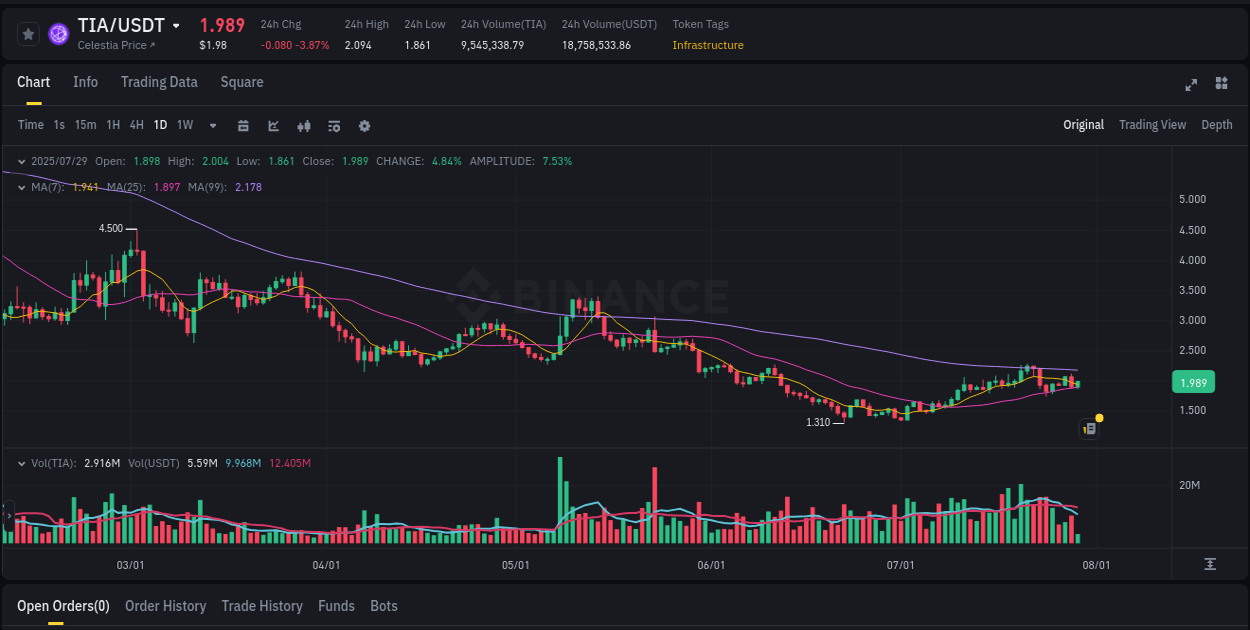The height and width of the screenshot is (630, 1250).
Task: Select the 4H timeframe
Action: point(136,125)
